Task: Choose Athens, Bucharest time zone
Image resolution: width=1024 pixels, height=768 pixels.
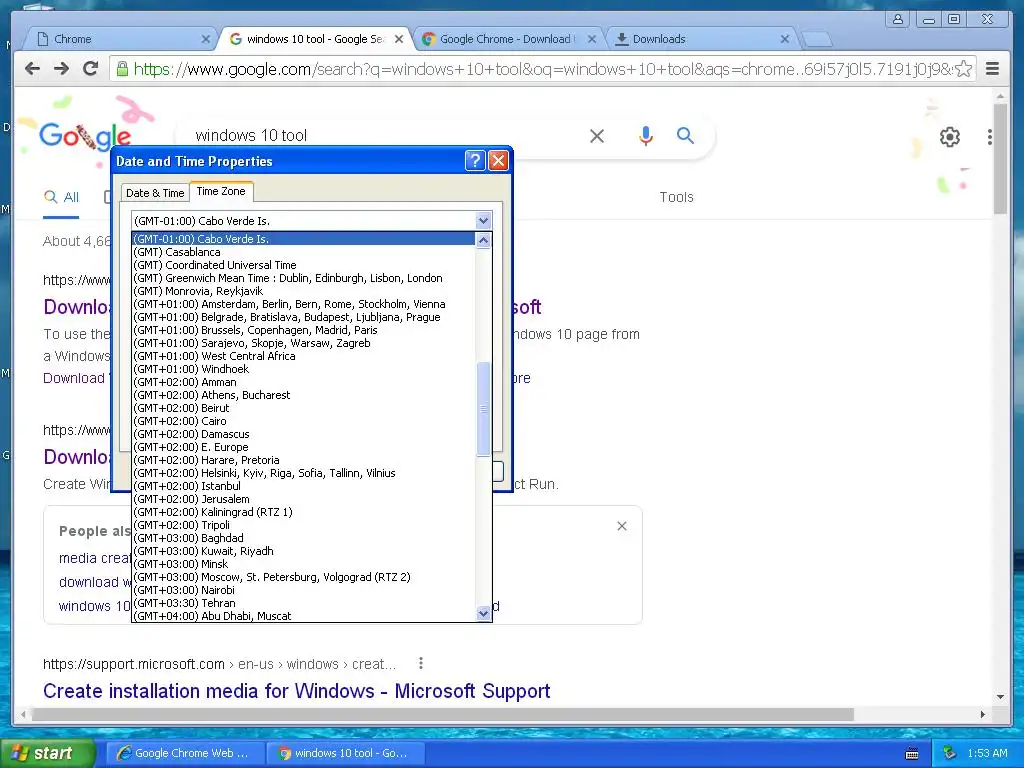Action: click(303, 395)
